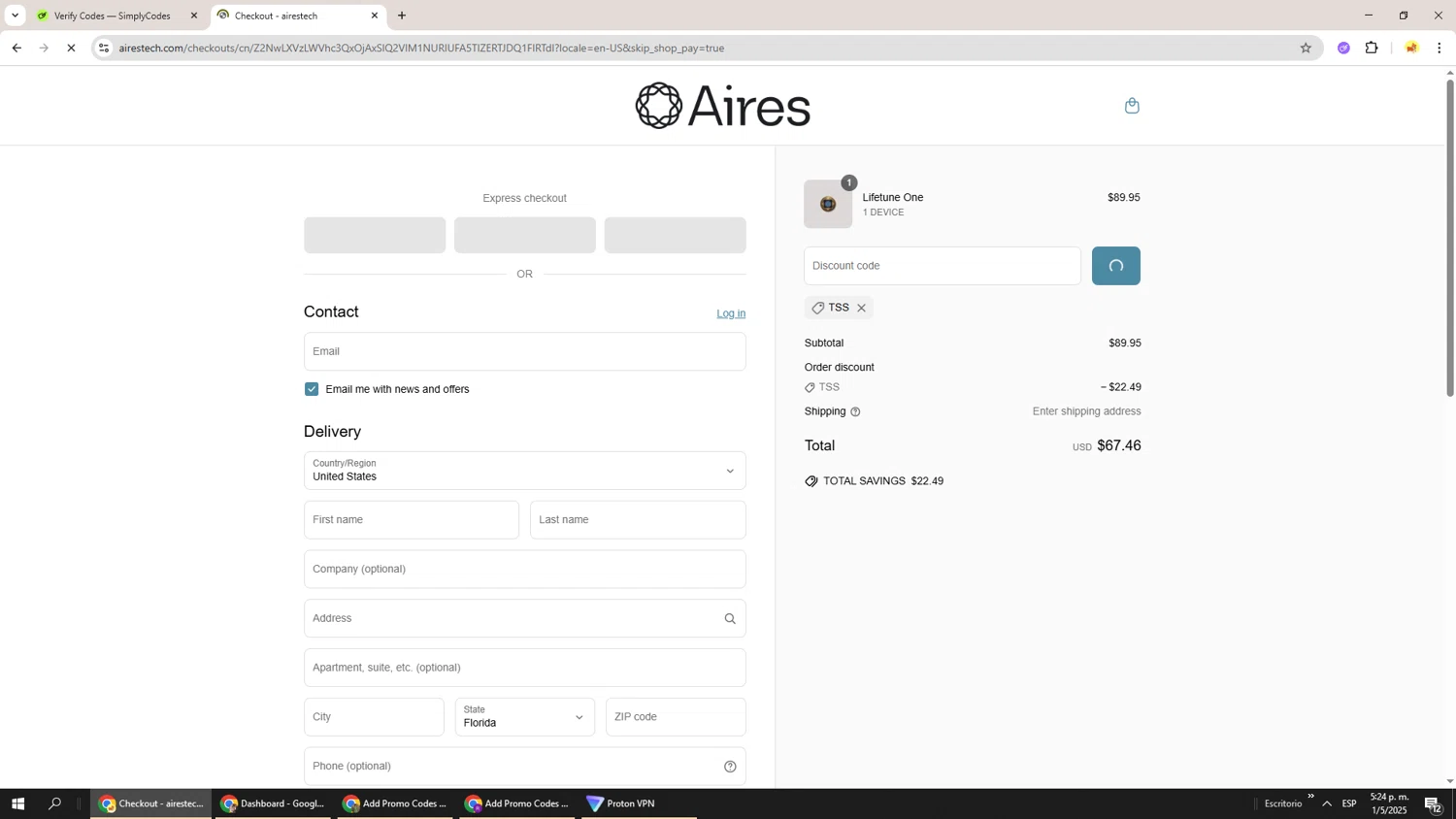
Task: Open Dashboard Google Chrome taskbar window
Action: (x=273, y=803)
